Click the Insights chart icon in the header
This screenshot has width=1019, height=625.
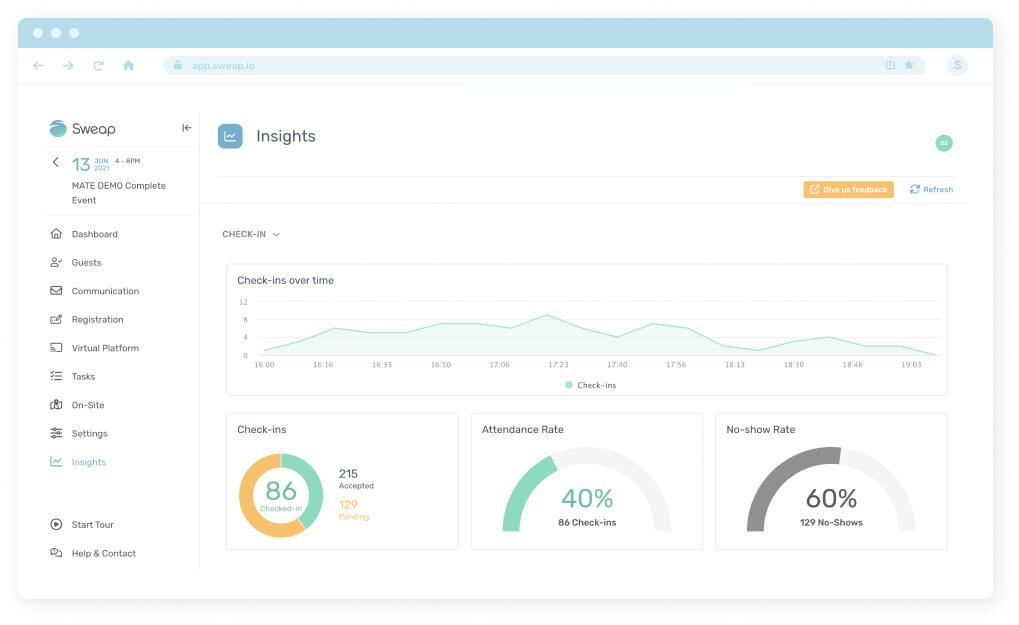(x=230, y=136)
